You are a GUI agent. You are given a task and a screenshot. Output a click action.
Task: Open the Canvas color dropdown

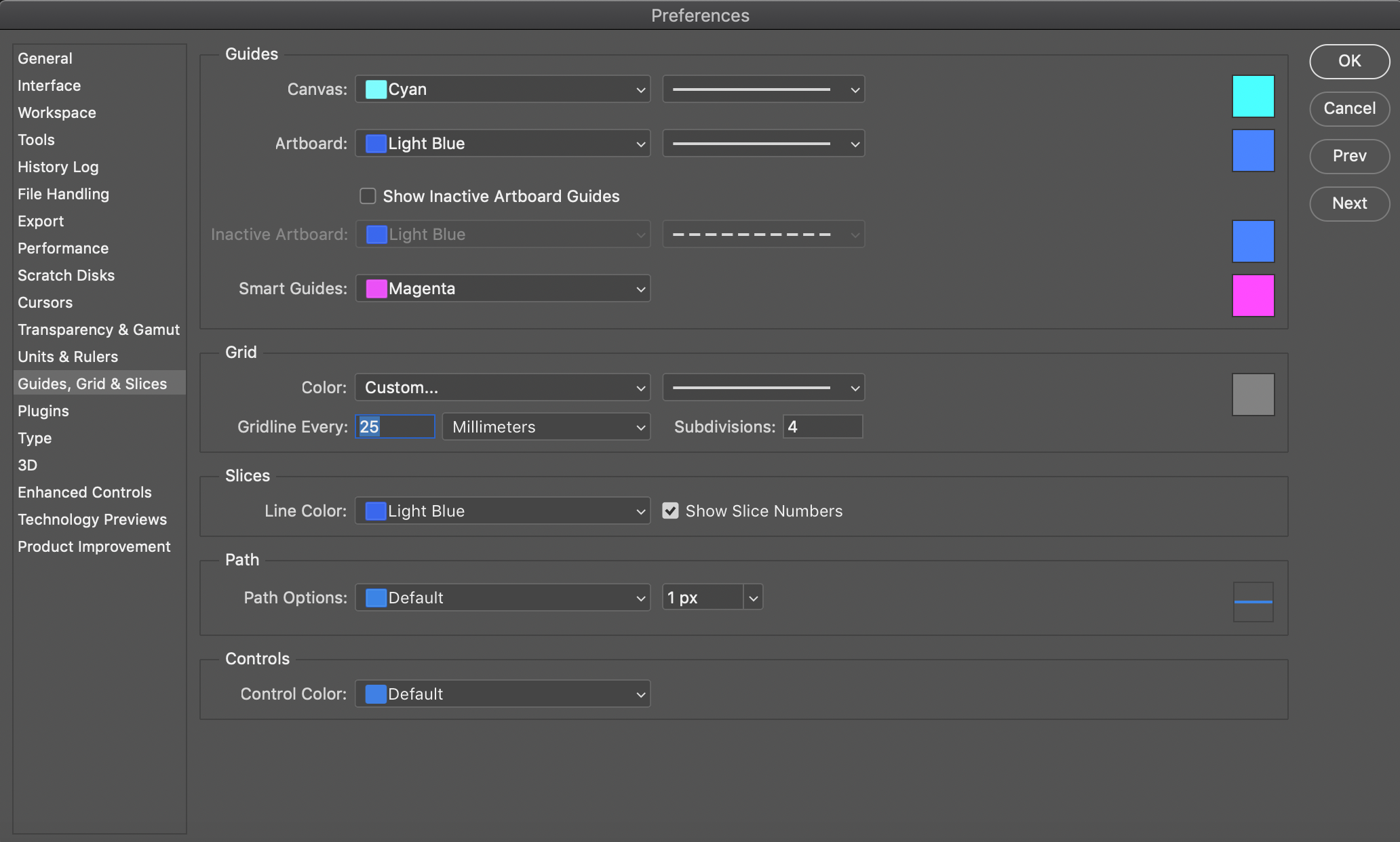(x=503, y=89)
